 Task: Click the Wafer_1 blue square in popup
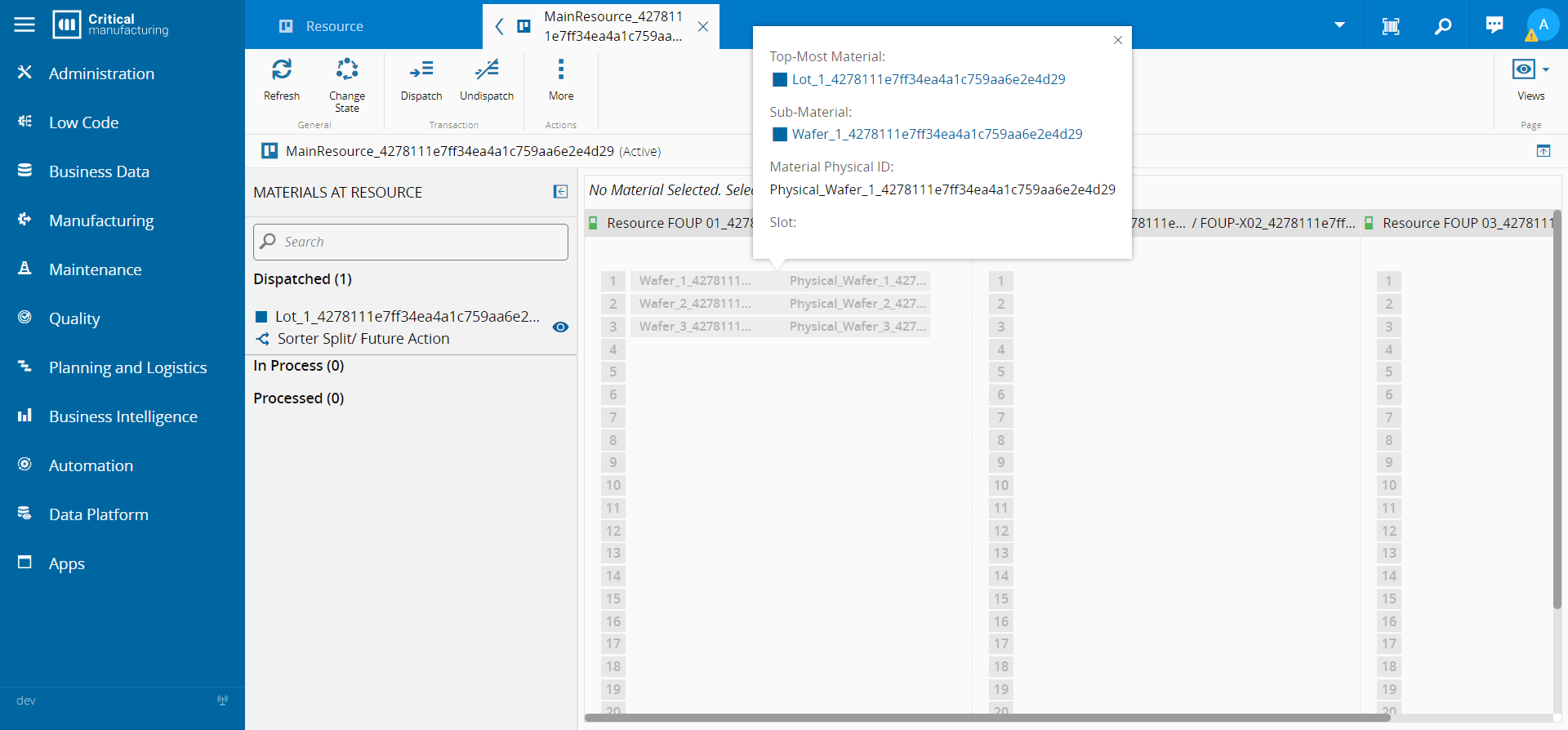click(x=780, y=134)
